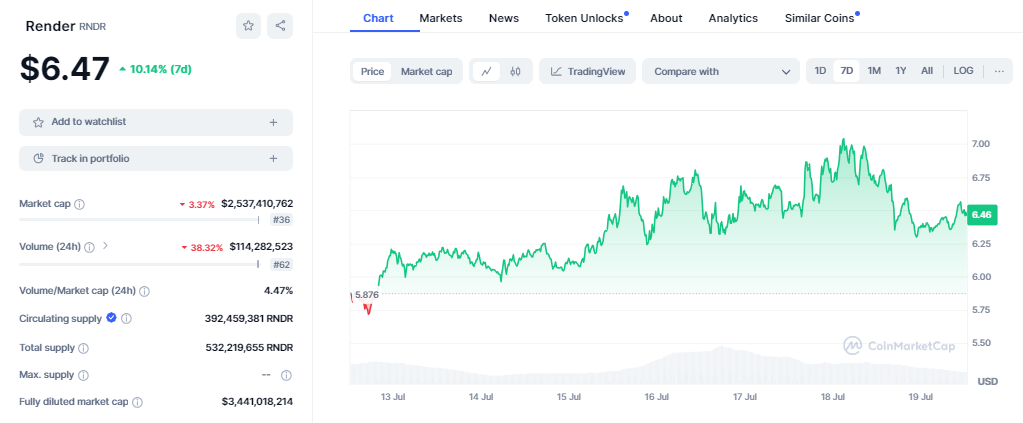Screen dimensions: 1023x423
Task: Click the plus icon on Track in portfolio
Action: point(273,159)
